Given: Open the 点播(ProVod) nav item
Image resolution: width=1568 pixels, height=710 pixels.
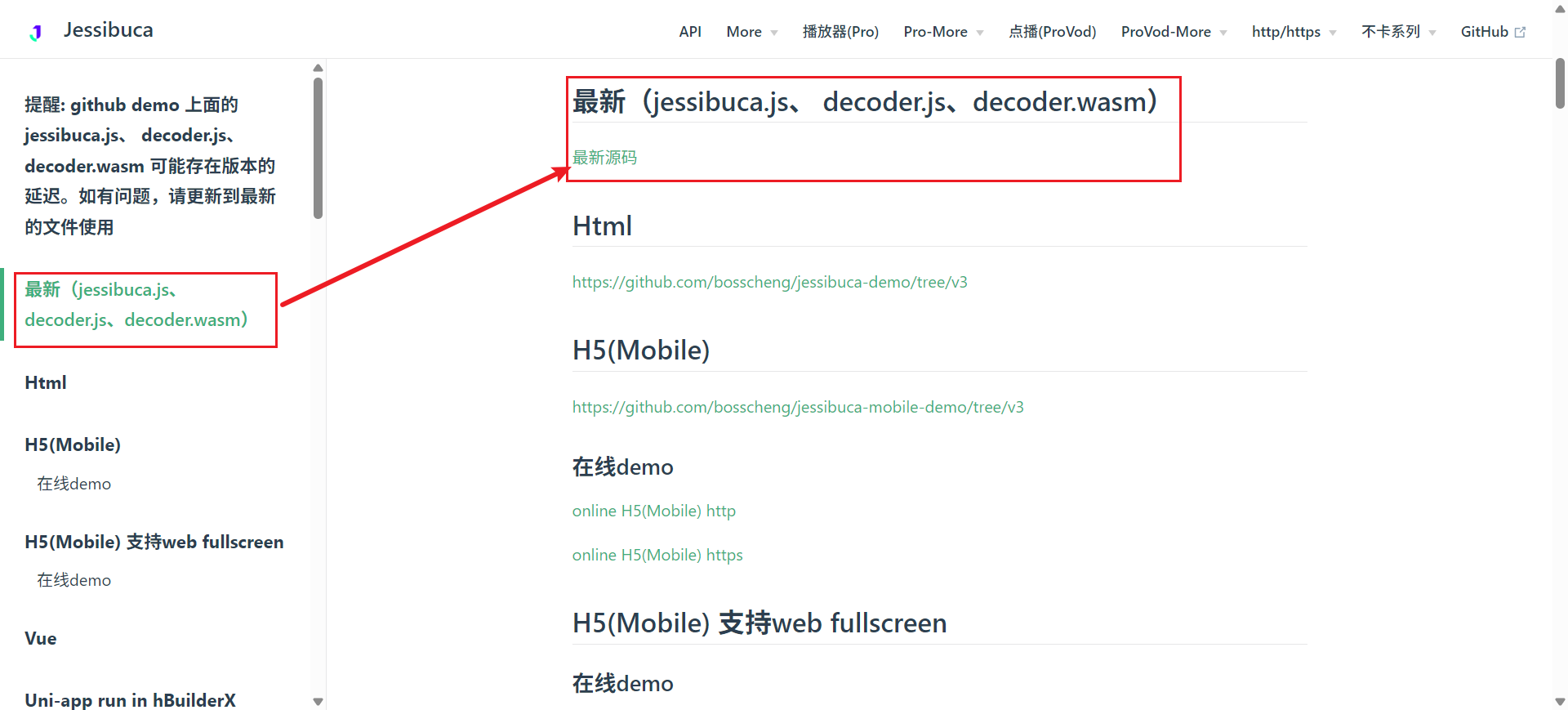Looking at the screenshot, I should tap(1052, 32).
